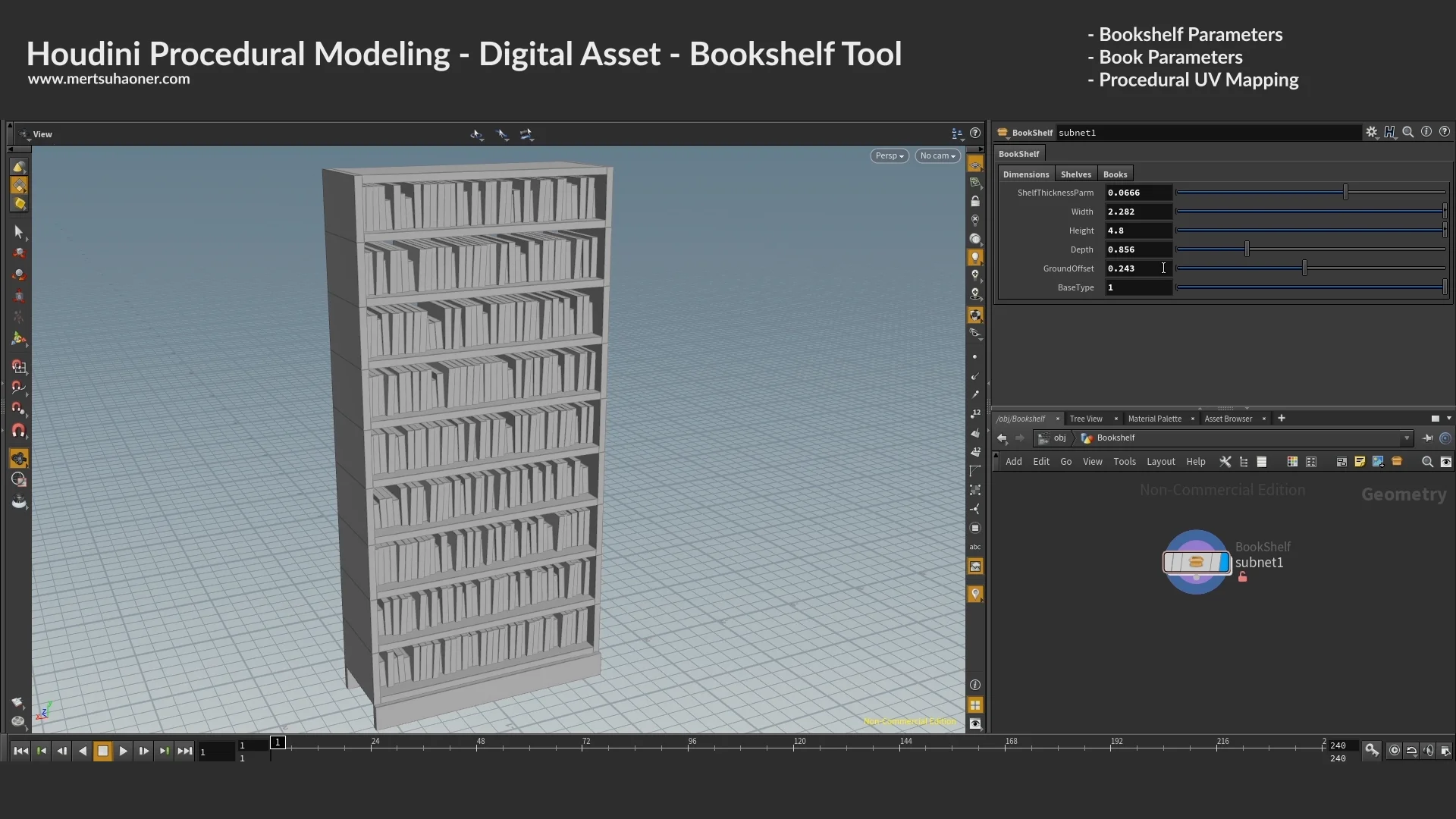The image size is (1456, 819).
Task: Toggle the lighting bulb icon on viewport sidebar
Action: 976,258
